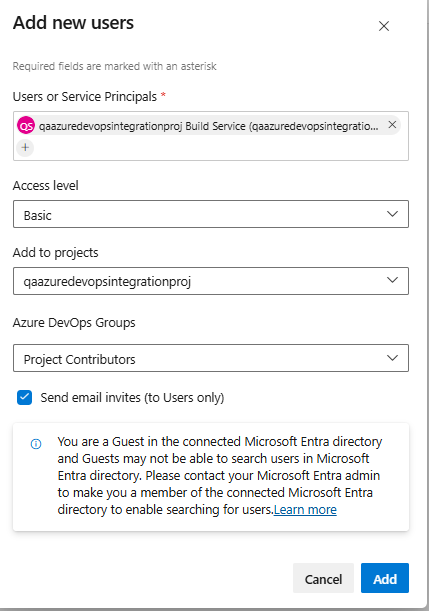The image size is (429, 611).
Task: Click the Project Contributors group field
Action: [x=211, y=358]
